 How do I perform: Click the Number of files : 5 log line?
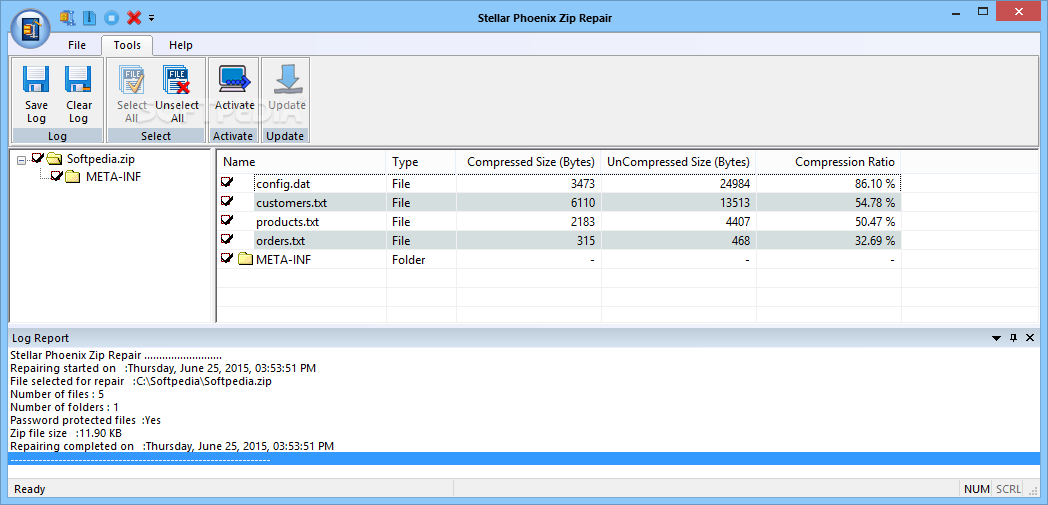(57, 394)
